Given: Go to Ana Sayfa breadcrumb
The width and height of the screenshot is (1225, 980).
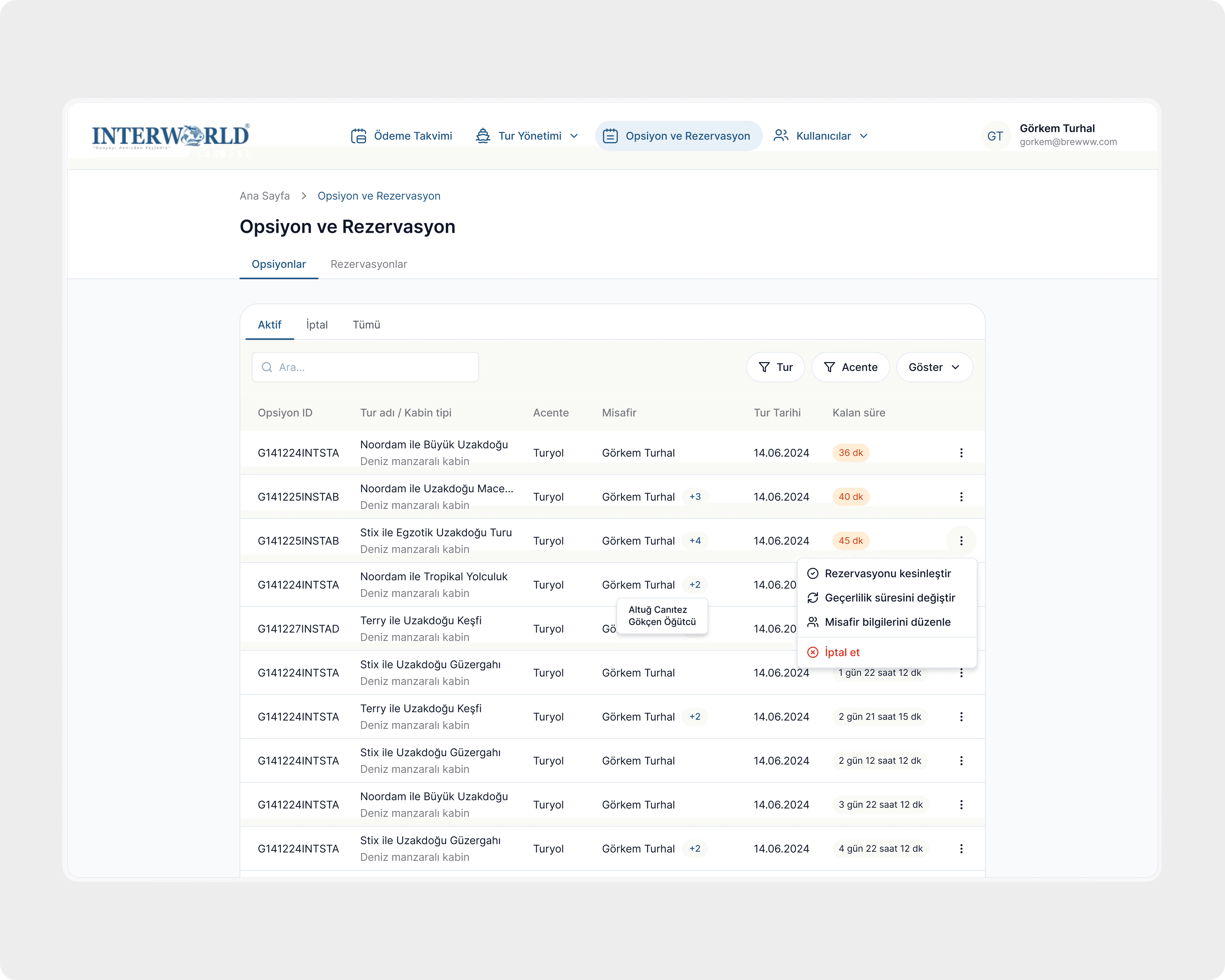Looking at the screenshot, I should point(265,196).
